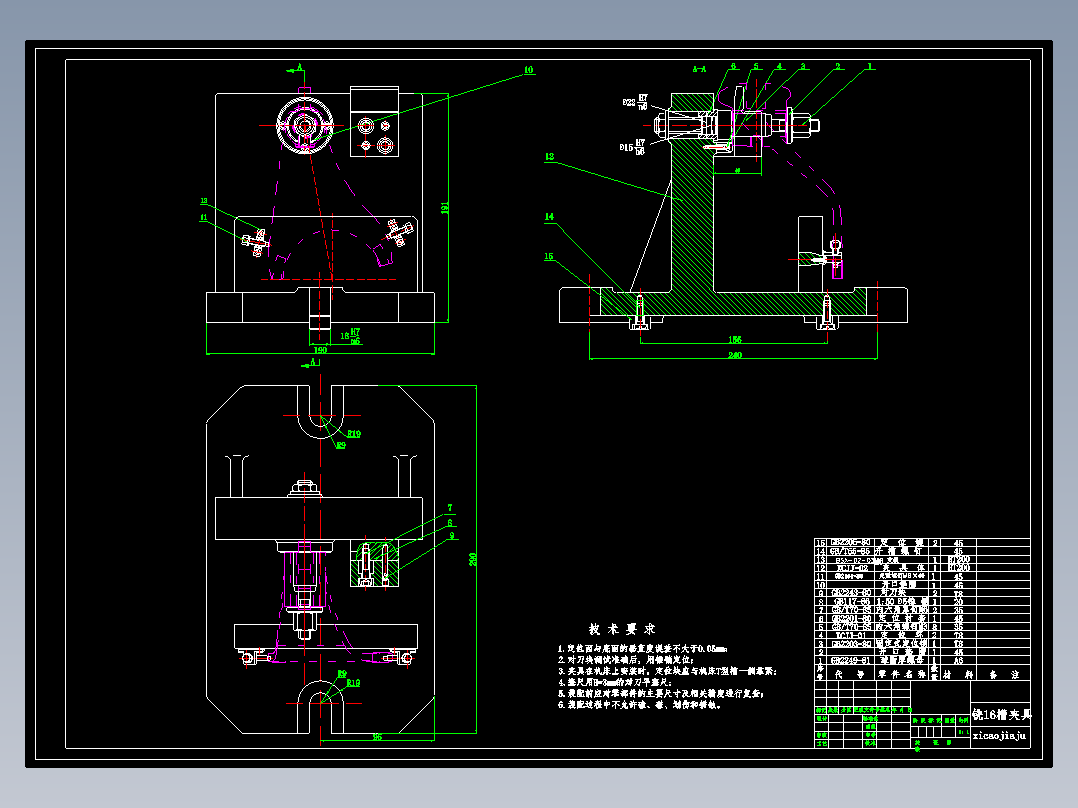
Task: Select the 191 vertical height dimension
Action: [x=444, y=208]
